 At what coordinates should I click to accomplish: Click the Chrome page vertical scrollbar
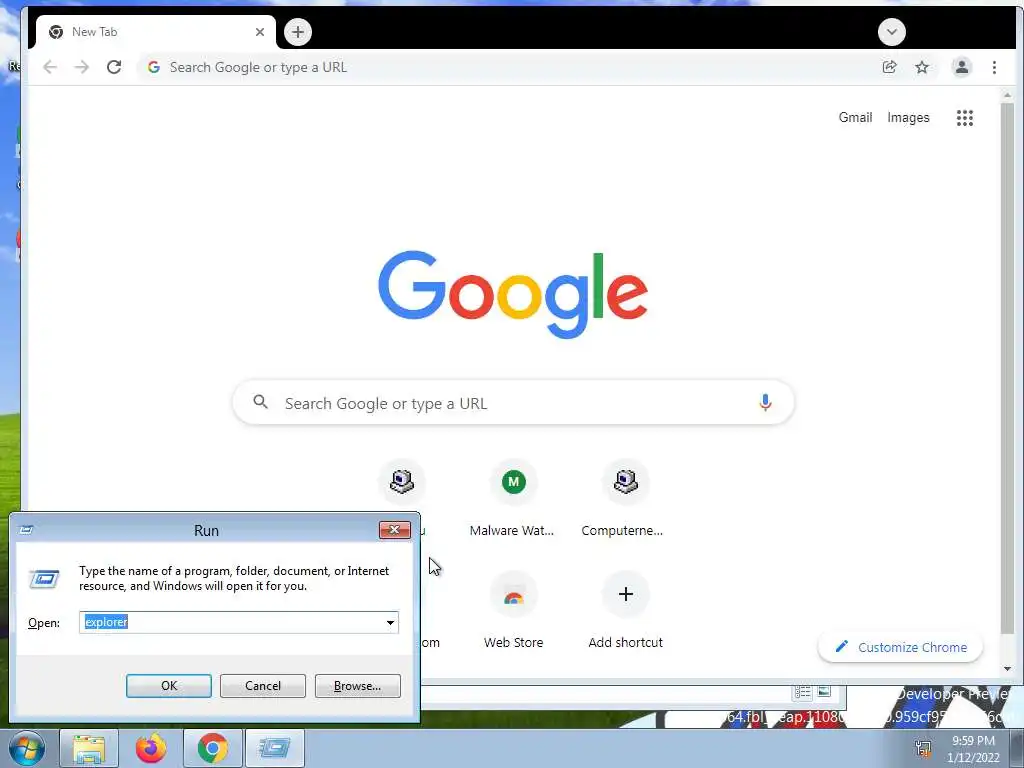click(1007, 368)
